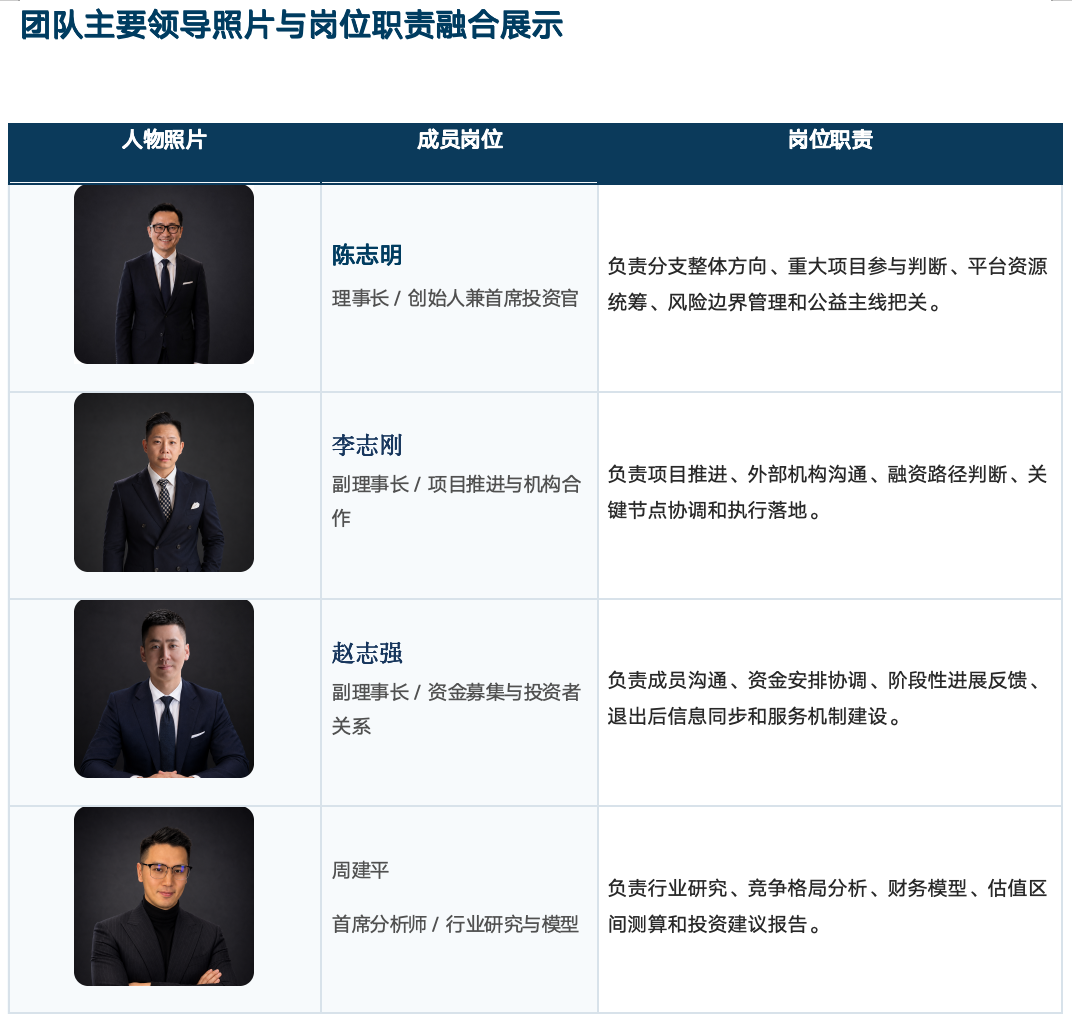Select the text 副理事长 / 项目推进与机构合作
The height and width of the screenshot is (1020, 1072).
(x=457, y=501)
